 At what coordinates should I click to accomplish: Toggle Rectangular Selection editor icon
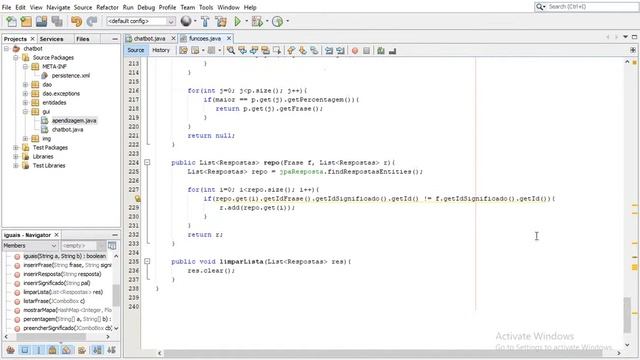click(x=277, y=51)
